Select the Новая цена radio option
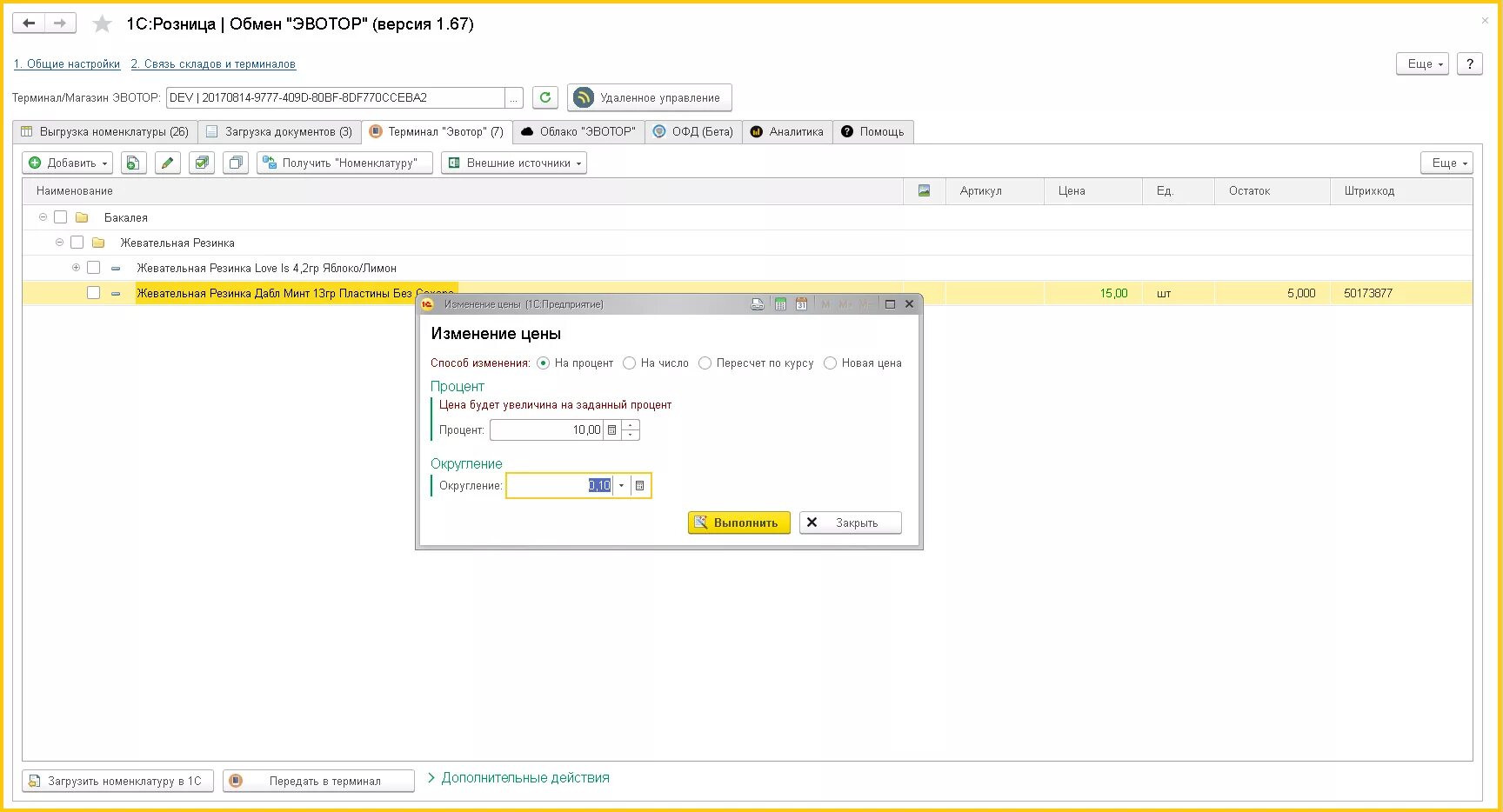 (831, 363)
